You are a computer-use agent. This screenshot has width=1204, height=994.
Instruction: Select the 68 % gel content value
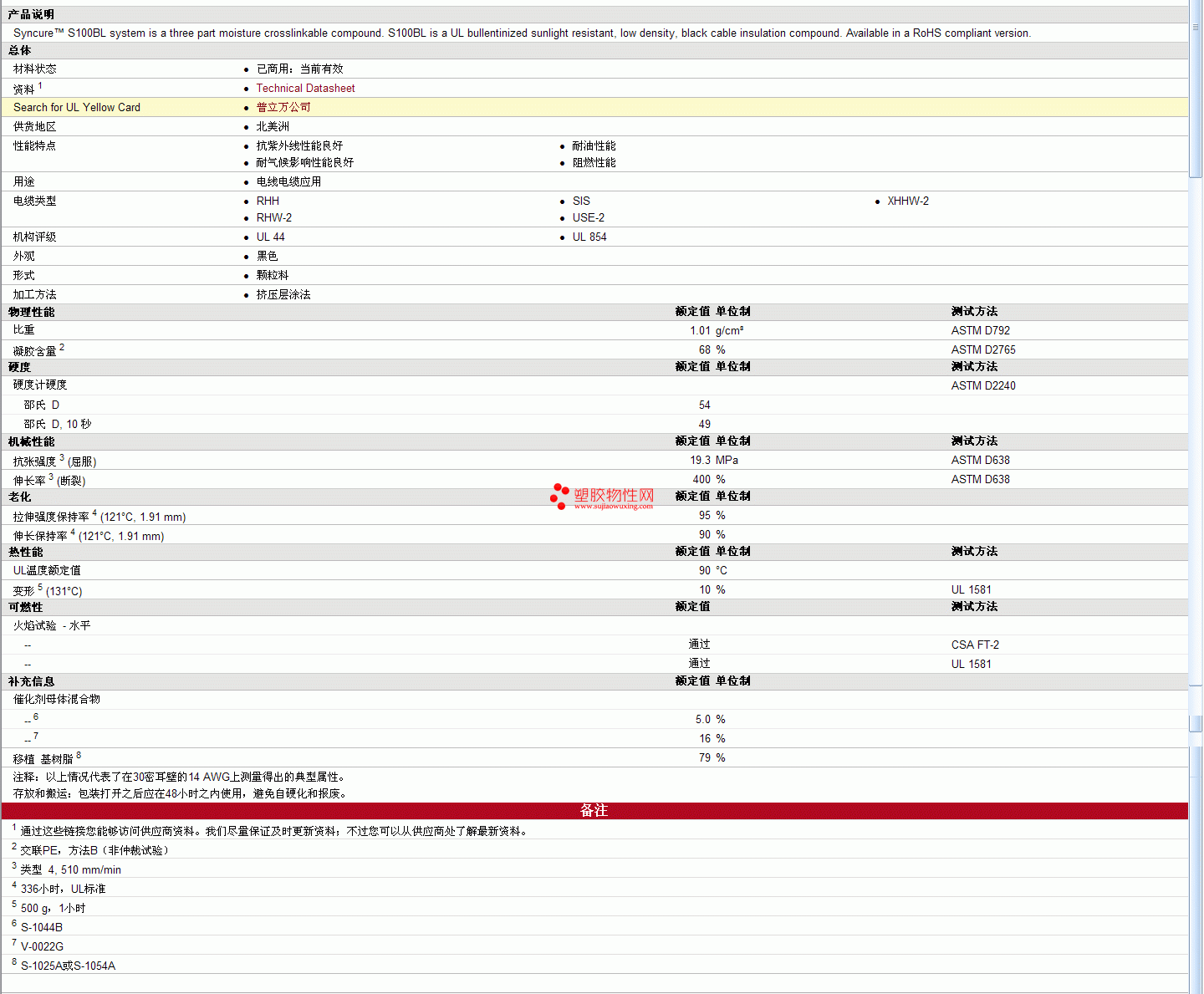pyautogui.click(x=712, y=349)
